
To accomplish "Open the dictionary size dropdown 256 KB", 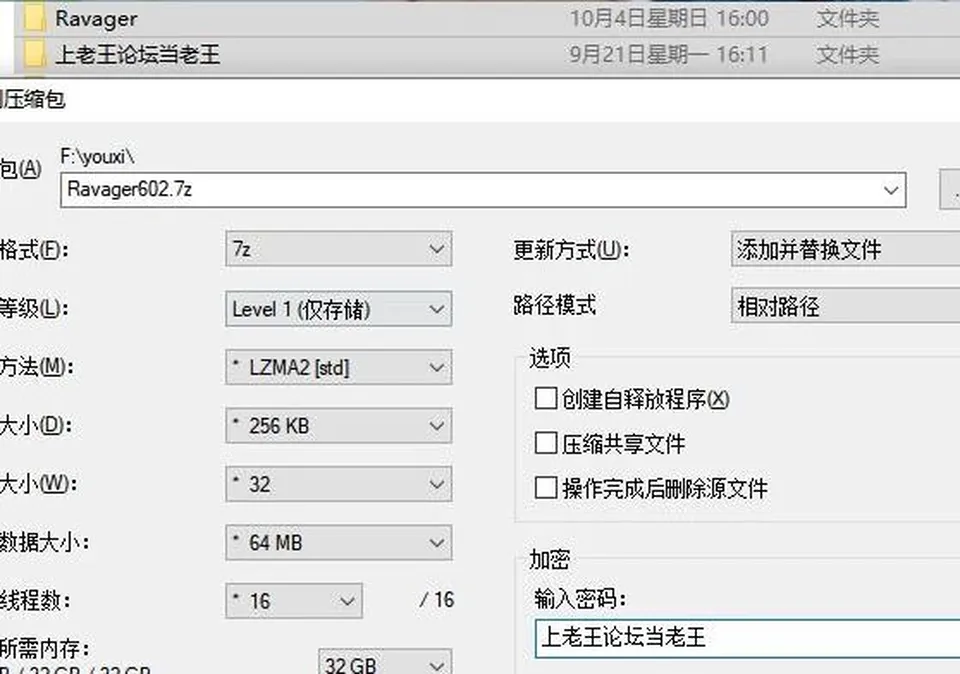I will point(339,425).
